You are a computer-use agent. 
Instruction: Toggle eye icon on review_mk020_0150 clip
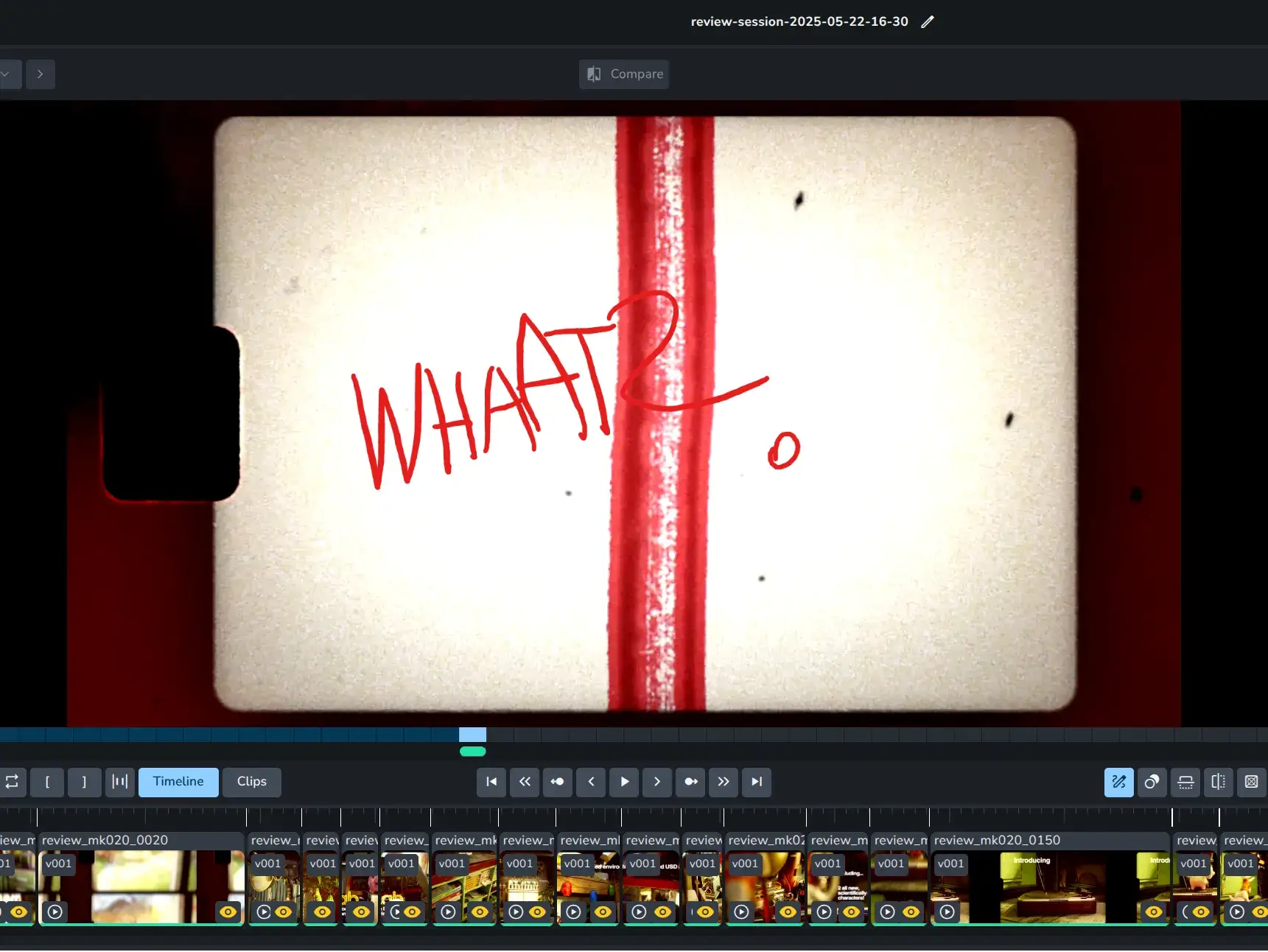click(x=1153, y=911)
